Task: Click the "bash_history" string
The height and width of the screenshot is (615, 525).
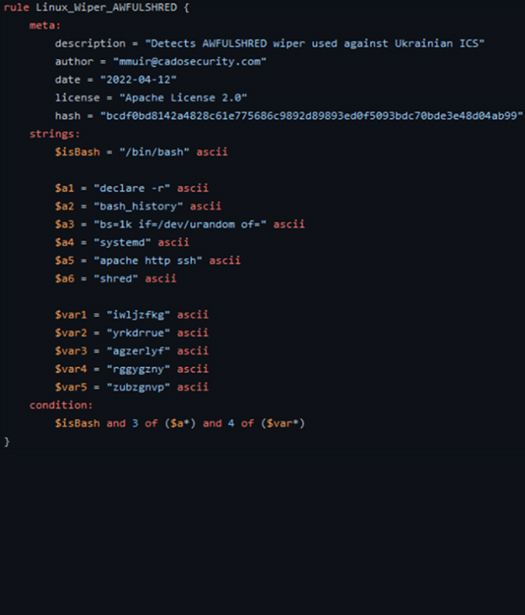Action: pyautogui.click(x=138, y=206)
